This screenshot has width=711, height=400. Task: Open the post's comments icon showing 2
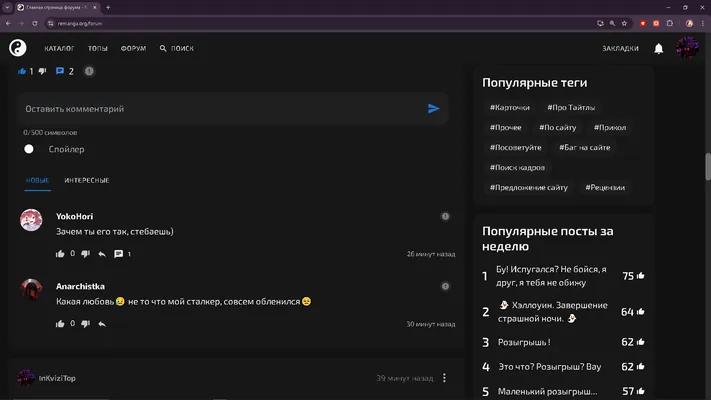click(60, 71)
